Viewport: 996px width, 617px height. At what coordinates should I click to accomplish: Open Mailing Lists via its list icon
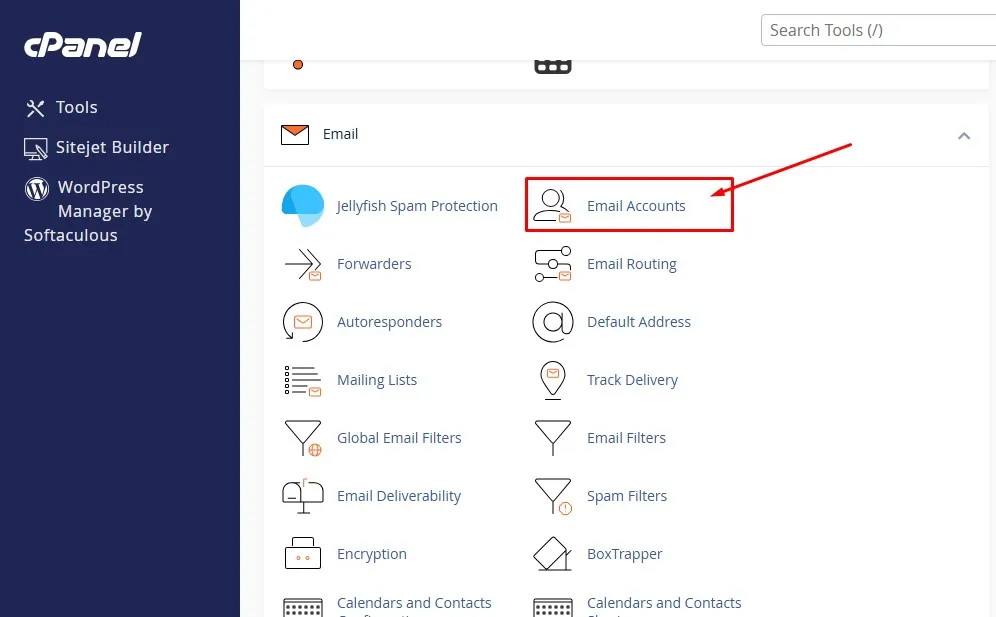(x=303, y=380)
